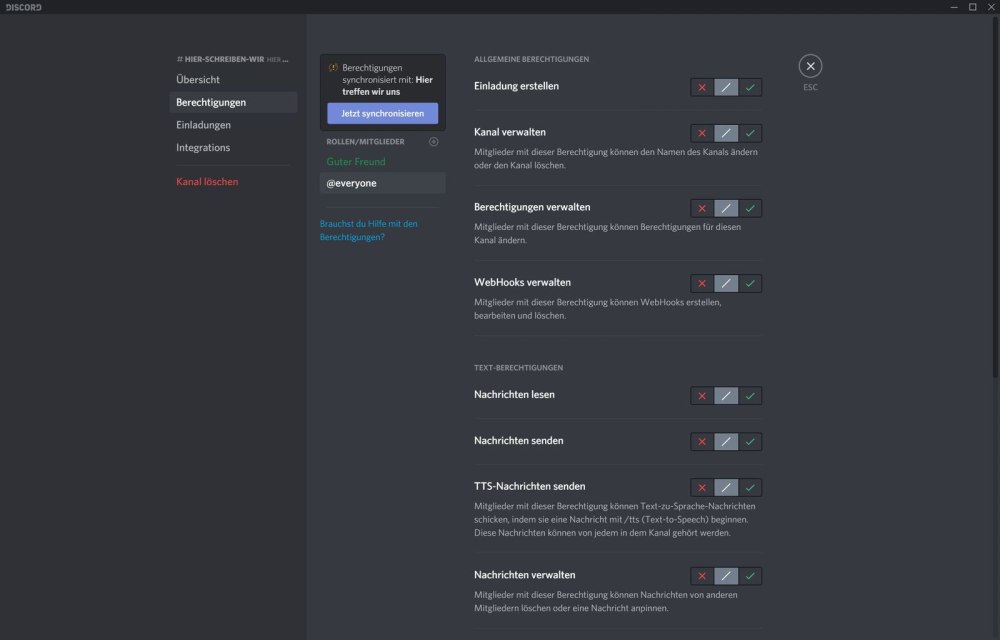
Task: Deny Nachrichten lesen with red X
Action: click(x=702, y=396)
